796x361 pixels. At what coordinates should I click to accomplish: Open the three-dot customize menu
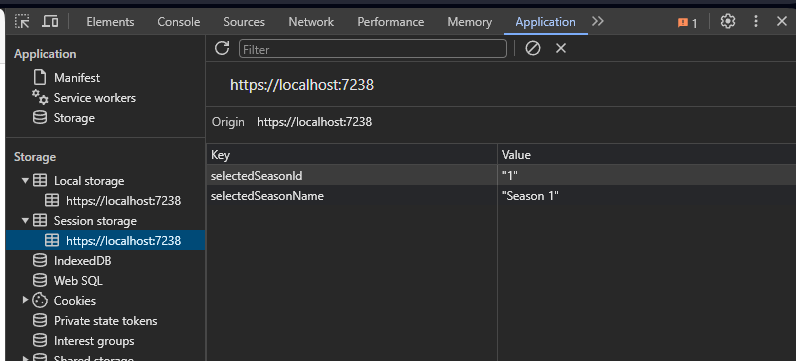click(x=756, y=21)
